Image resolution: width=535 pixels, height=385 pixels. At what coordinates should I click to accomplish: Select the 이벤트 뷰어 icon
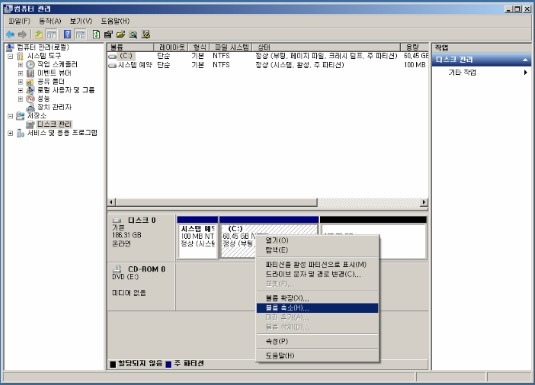tap(30, 73)
